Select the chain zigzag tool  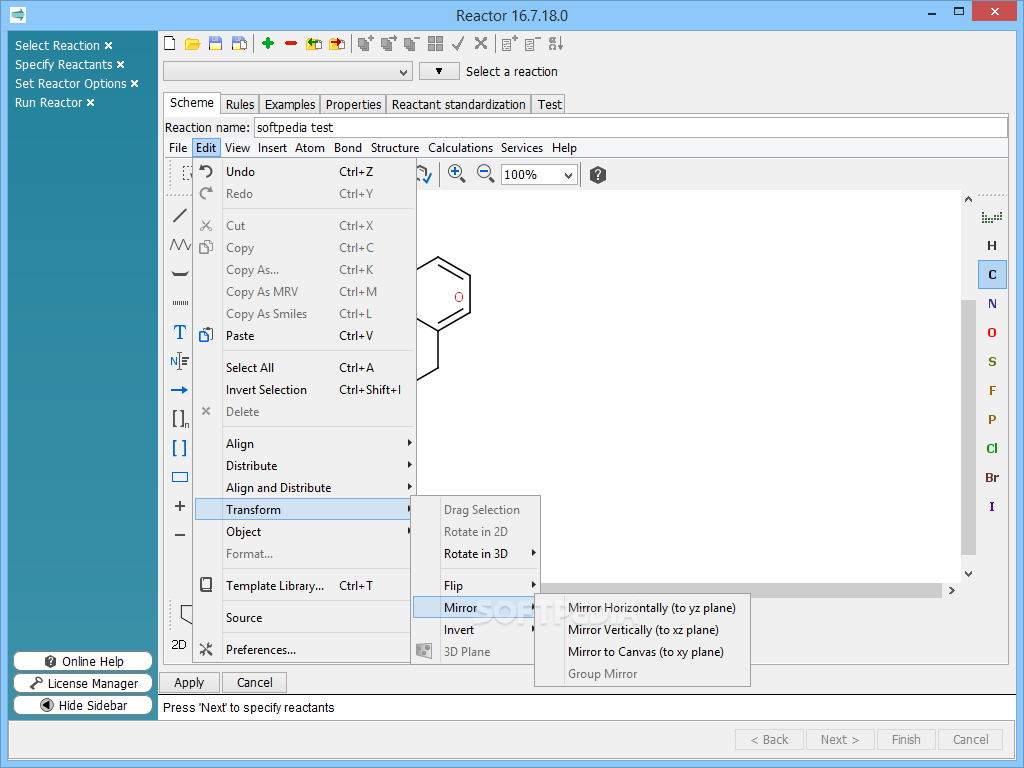(180, 245)
